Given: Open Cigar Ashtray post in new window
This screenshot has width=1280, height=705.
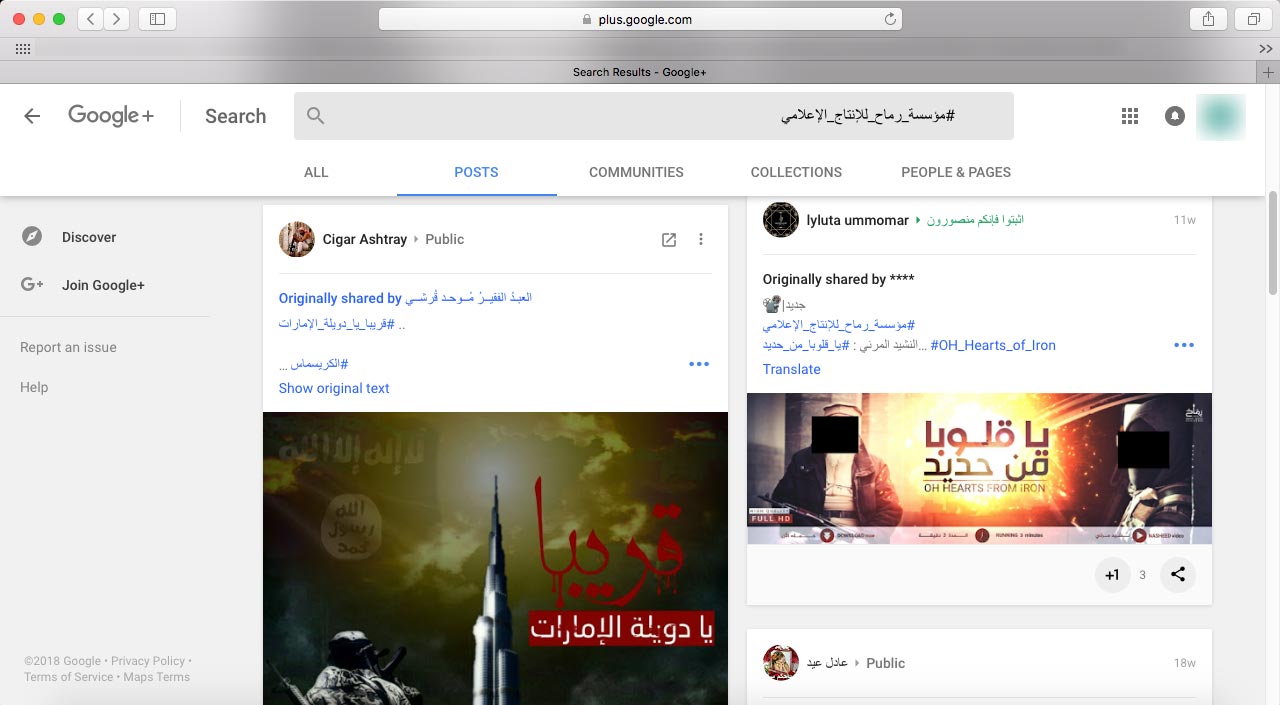Looking at the screenshot, I should [x=669, y=239].
